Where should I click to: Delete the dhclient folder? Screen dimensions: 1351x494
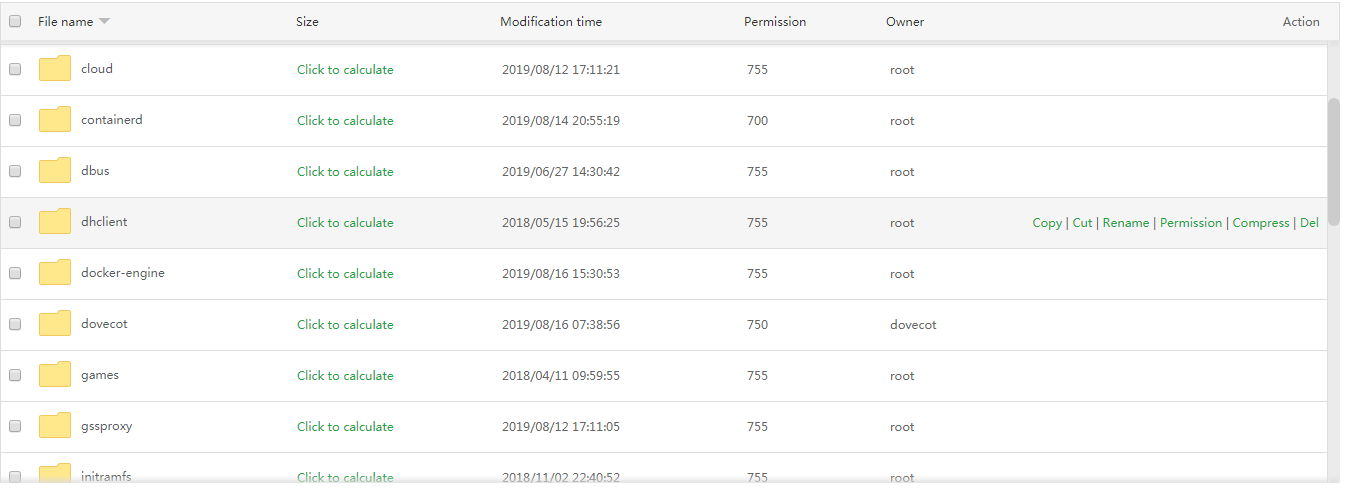pyautogui.click(x=1309, y=223)
